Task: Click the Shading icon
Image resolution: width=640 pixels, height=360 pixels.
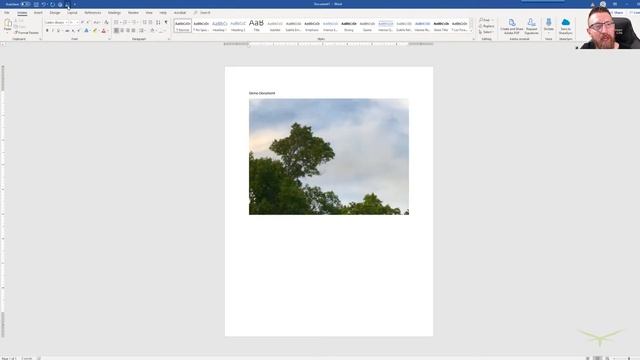Action: [152, 31]
